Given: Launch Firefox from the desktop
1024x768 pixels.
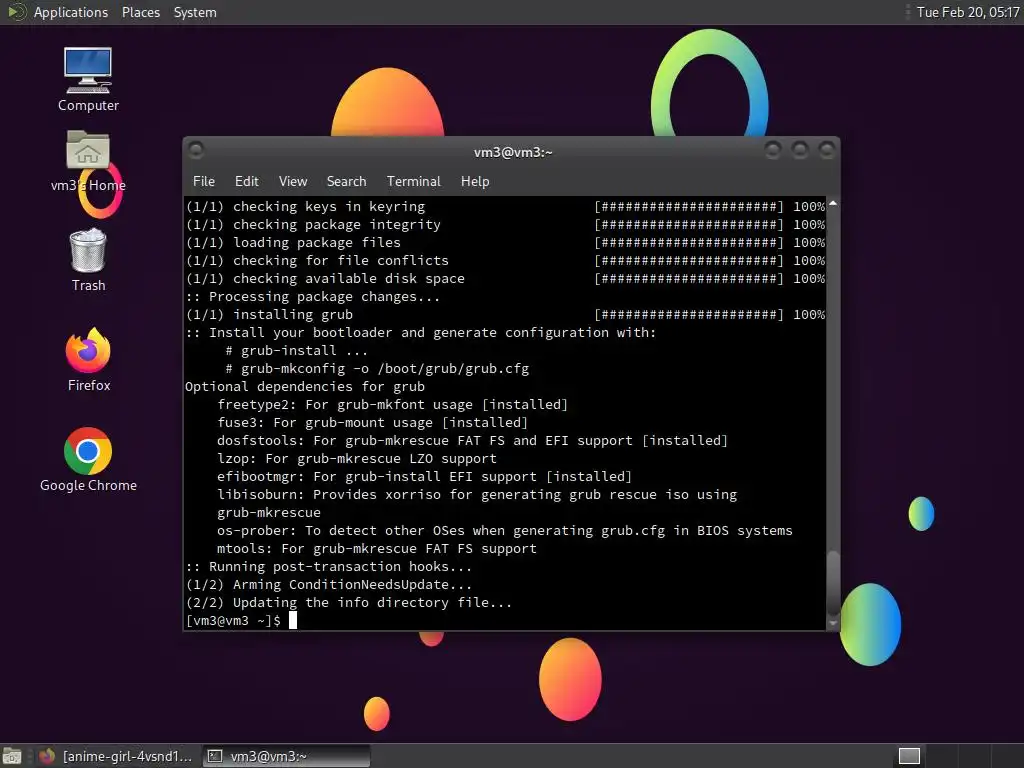Looking at the screenshot, I should 88,360.
